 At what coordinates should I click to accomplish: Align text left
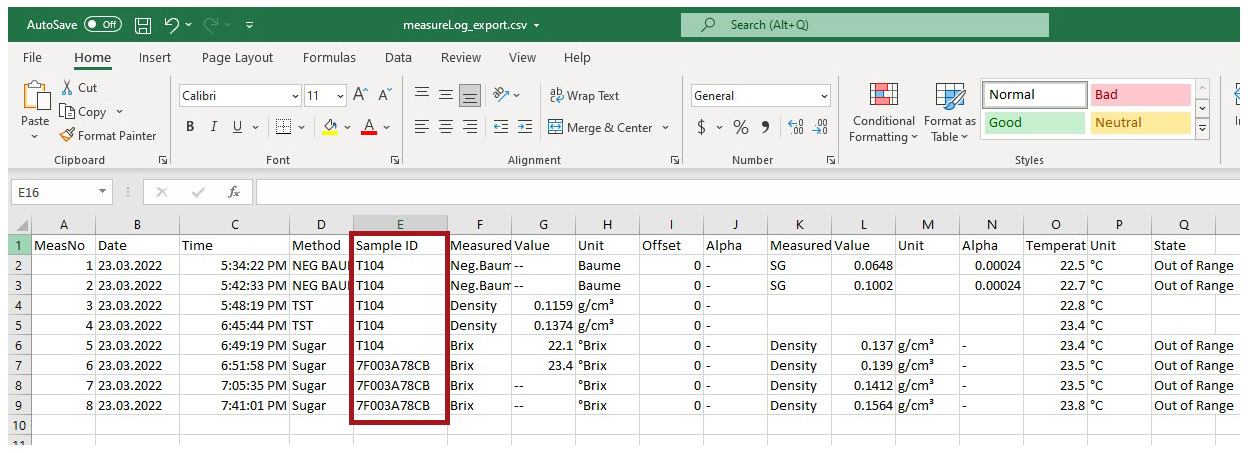point(422,127)
